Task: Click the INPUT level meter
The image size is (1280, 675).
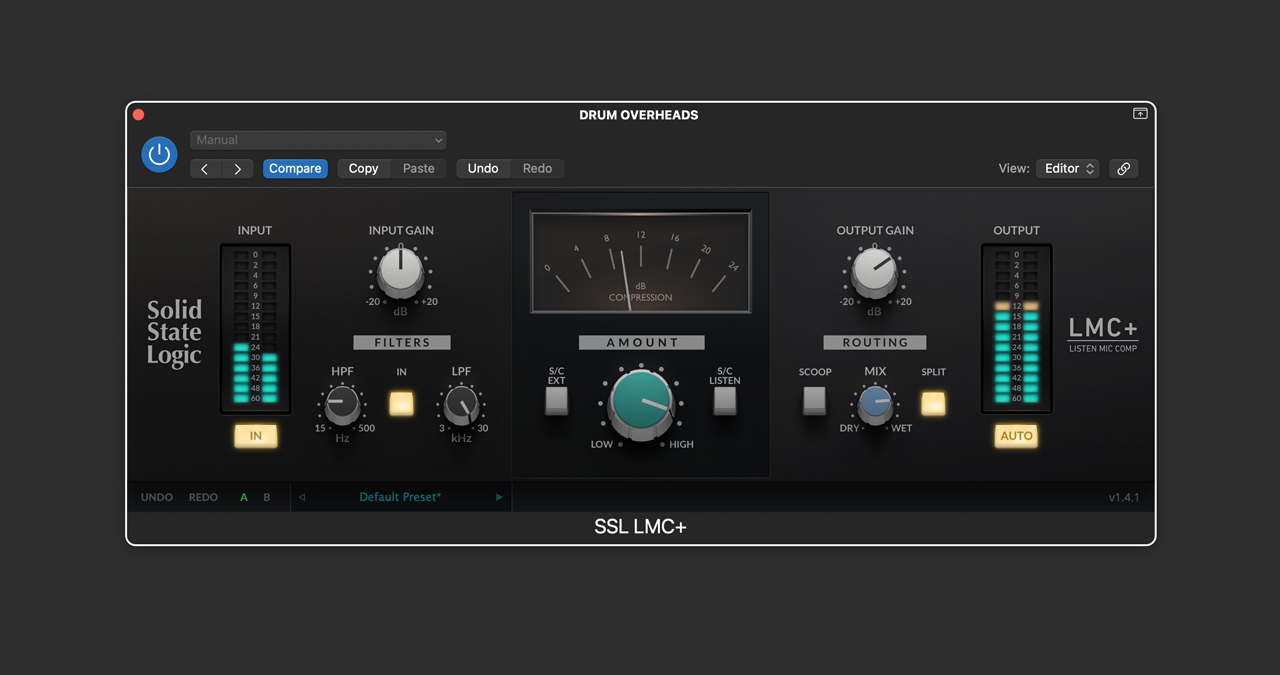Action: point(256,328)
